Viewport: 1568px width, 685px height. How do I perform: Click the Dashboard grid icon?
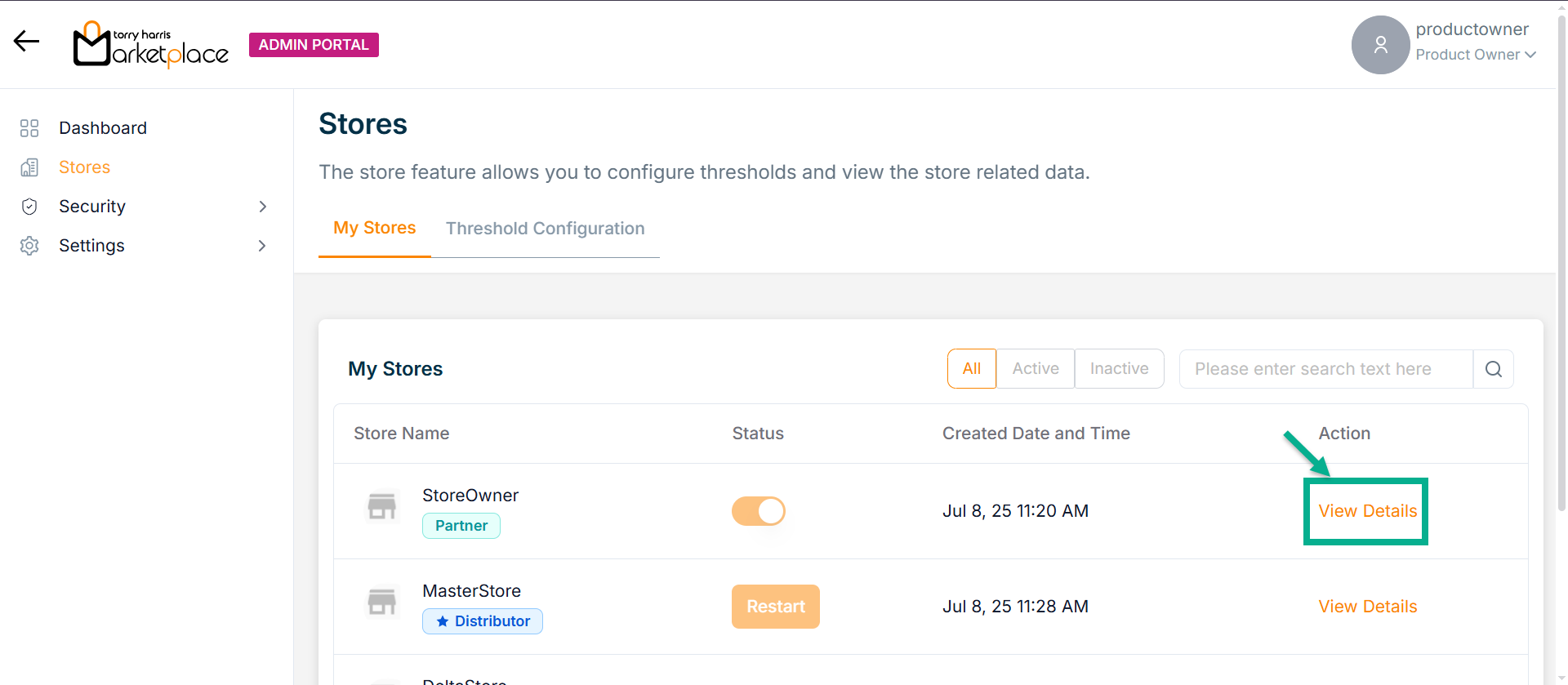(x=29, y=128)
